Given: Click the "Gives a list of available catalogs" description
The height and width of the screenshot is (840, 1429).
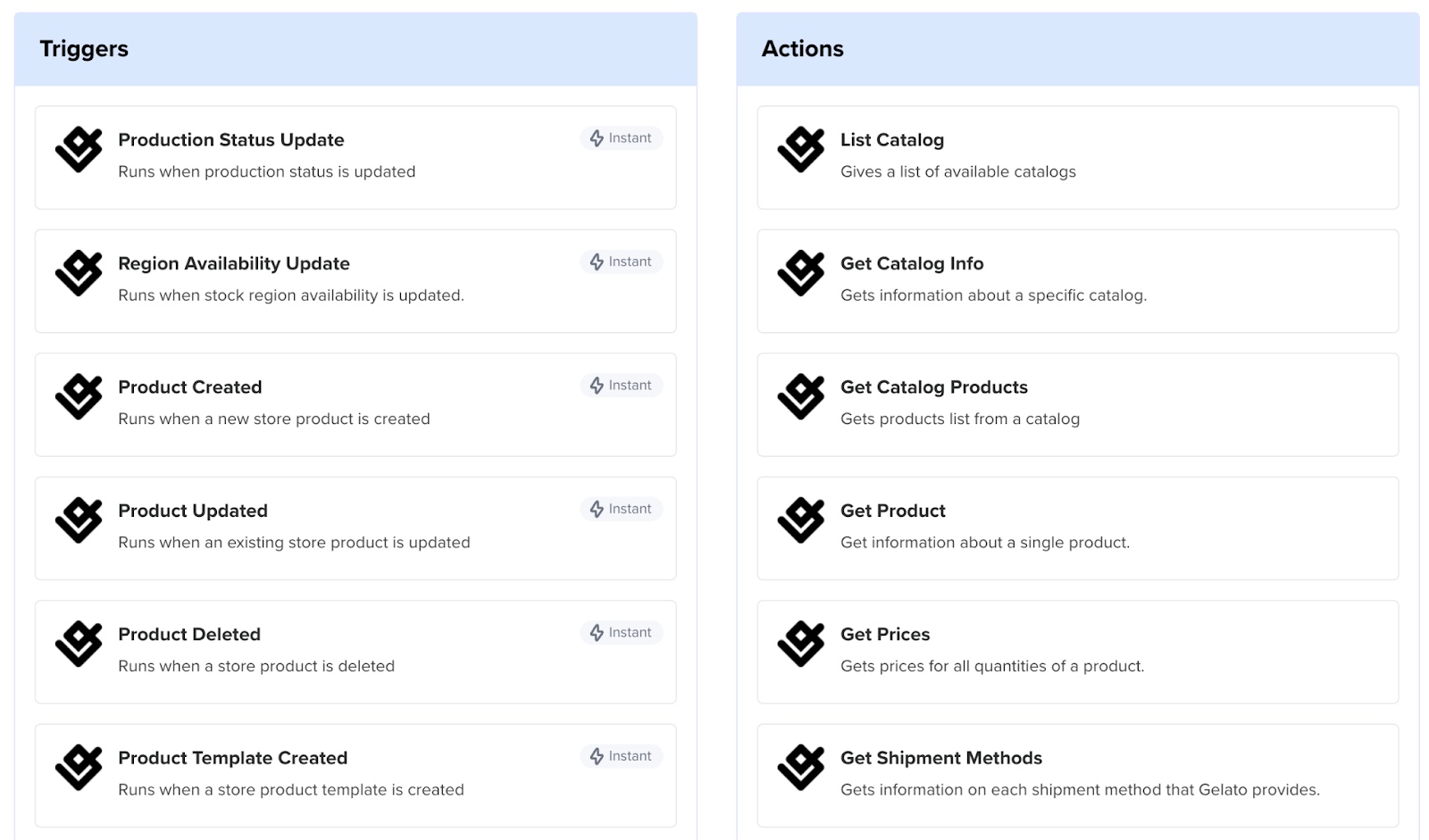Looking at the screenshot, I should tap(958, 171).
